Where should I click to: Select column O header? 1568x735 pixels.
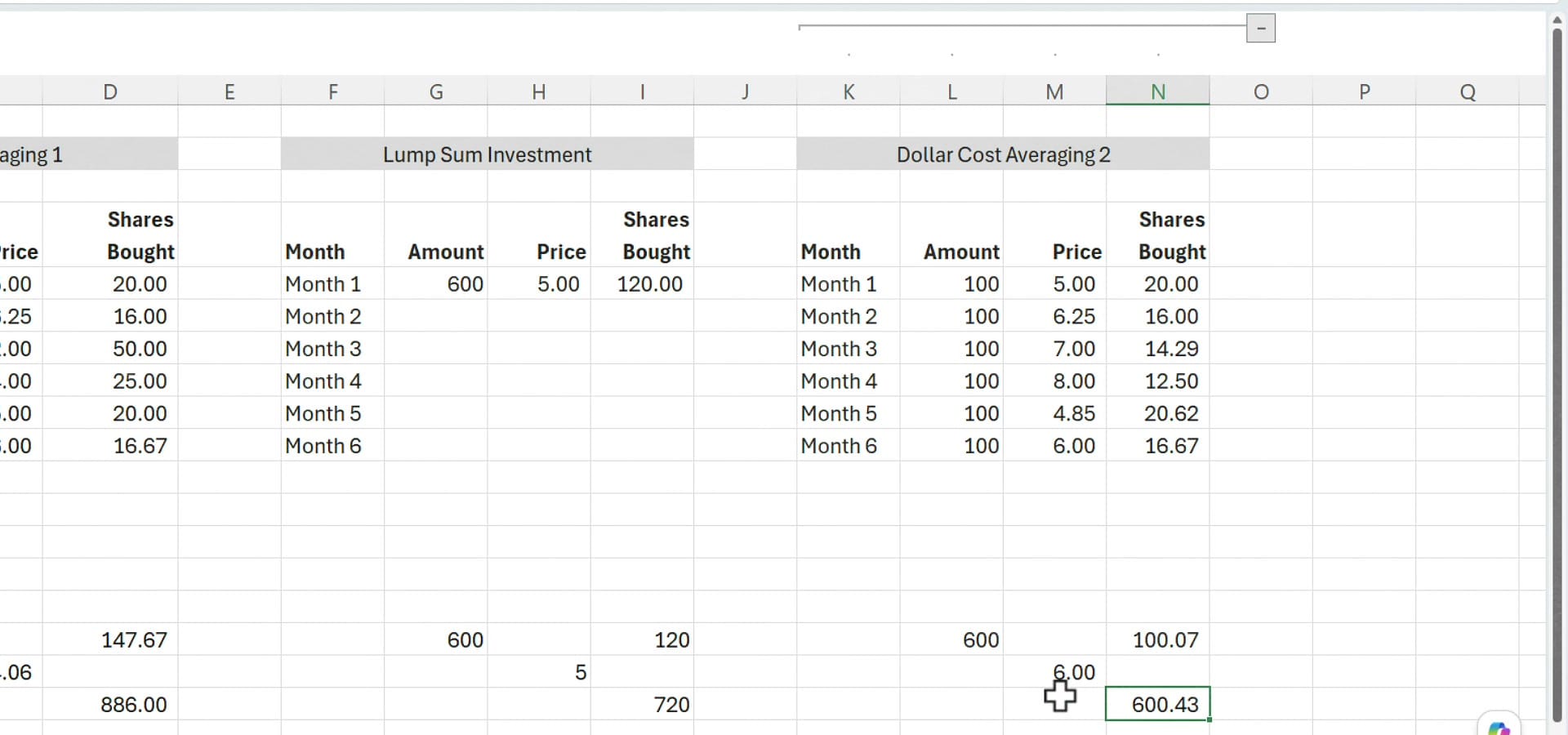1261,91
